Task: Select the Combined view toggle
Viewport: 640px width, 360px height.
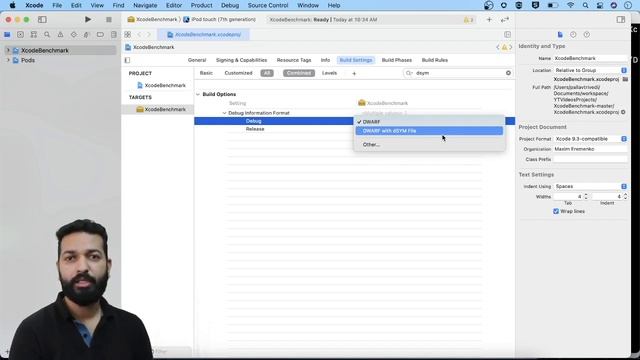Action: click(x=299, y=73)
